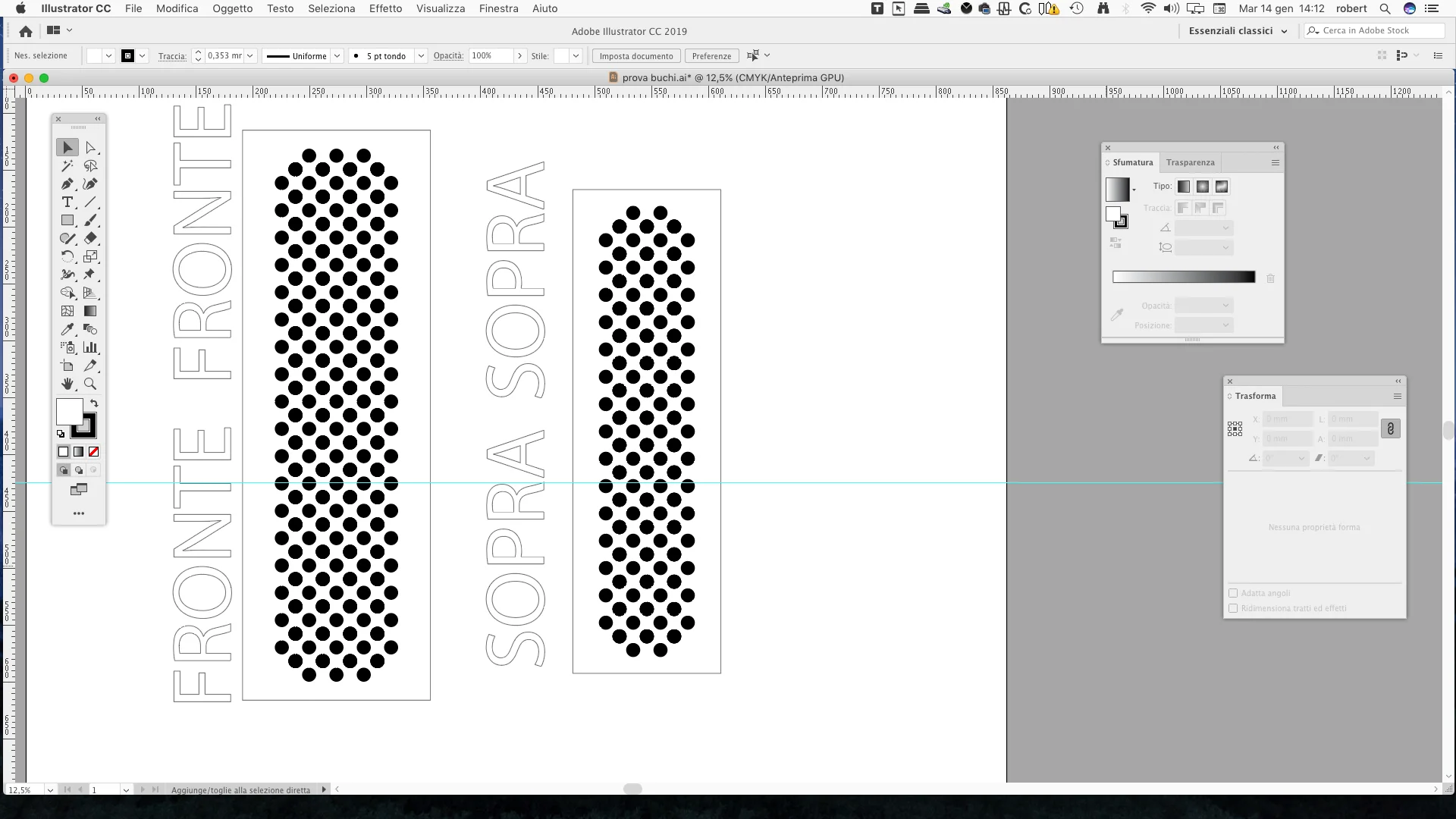Click the Fill color swatch in toolbox
Viewport: 1456px width, 819px height.
point(69,413)
